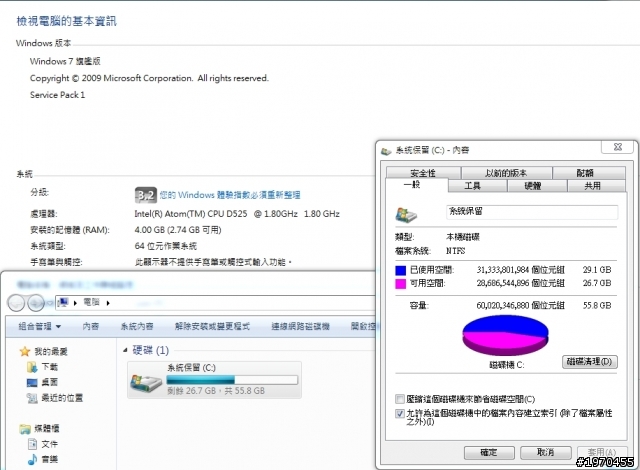The width and height of the screenshot is (640, 470).
Task: Click the 套用 apply button
Action: tap(602, 452)
